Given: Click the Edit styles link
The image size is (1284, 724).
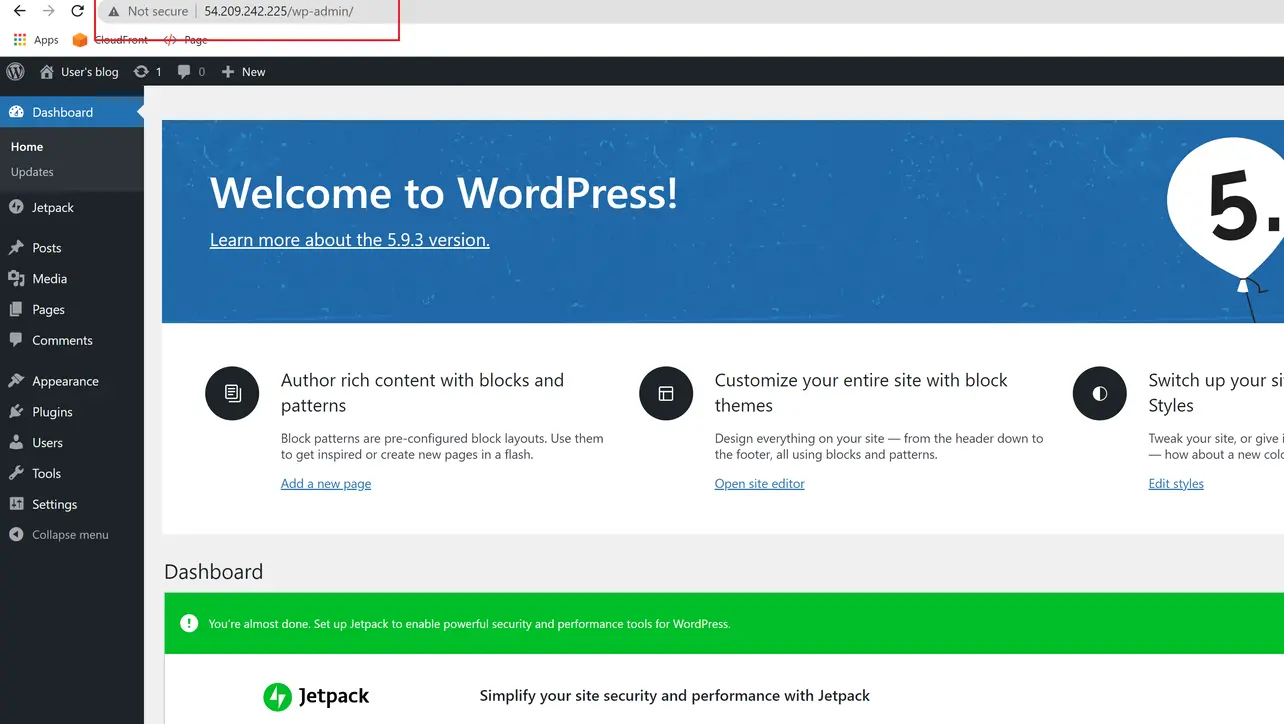Looking at the screenshot, I should pos(1176,484).
